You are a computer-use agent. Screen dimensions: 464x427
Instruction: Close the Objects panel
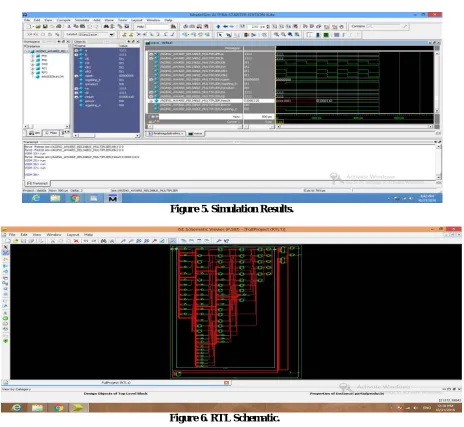[x=138, y=42]
